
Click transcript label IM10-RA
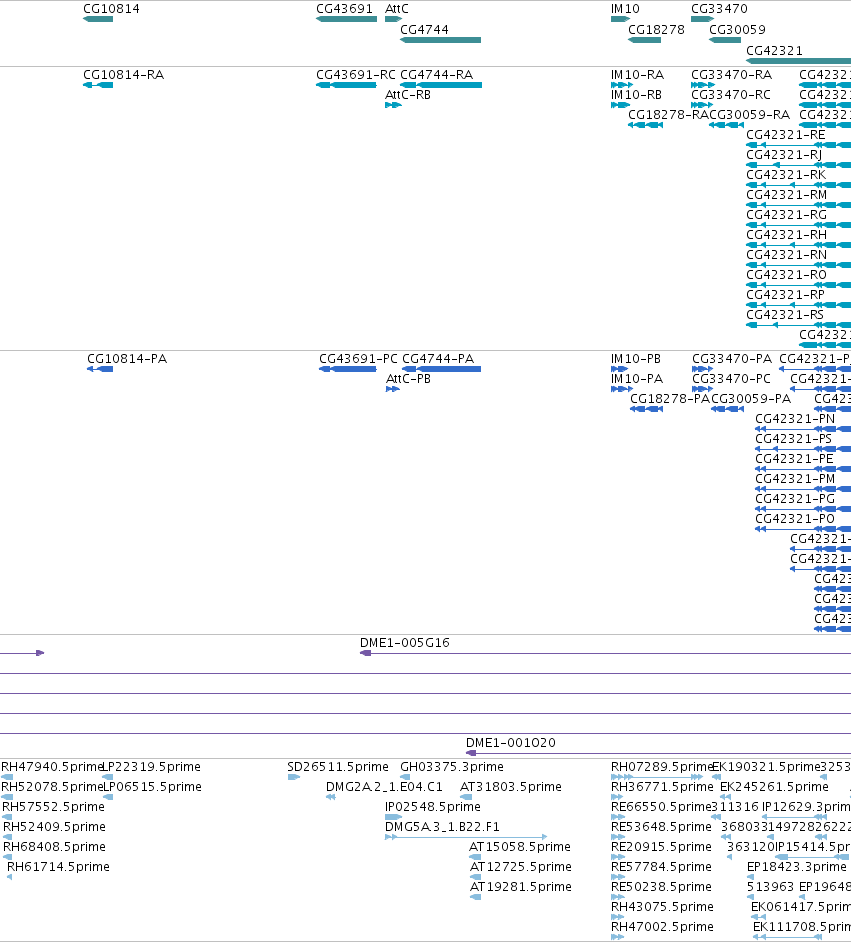pos(637,75)
